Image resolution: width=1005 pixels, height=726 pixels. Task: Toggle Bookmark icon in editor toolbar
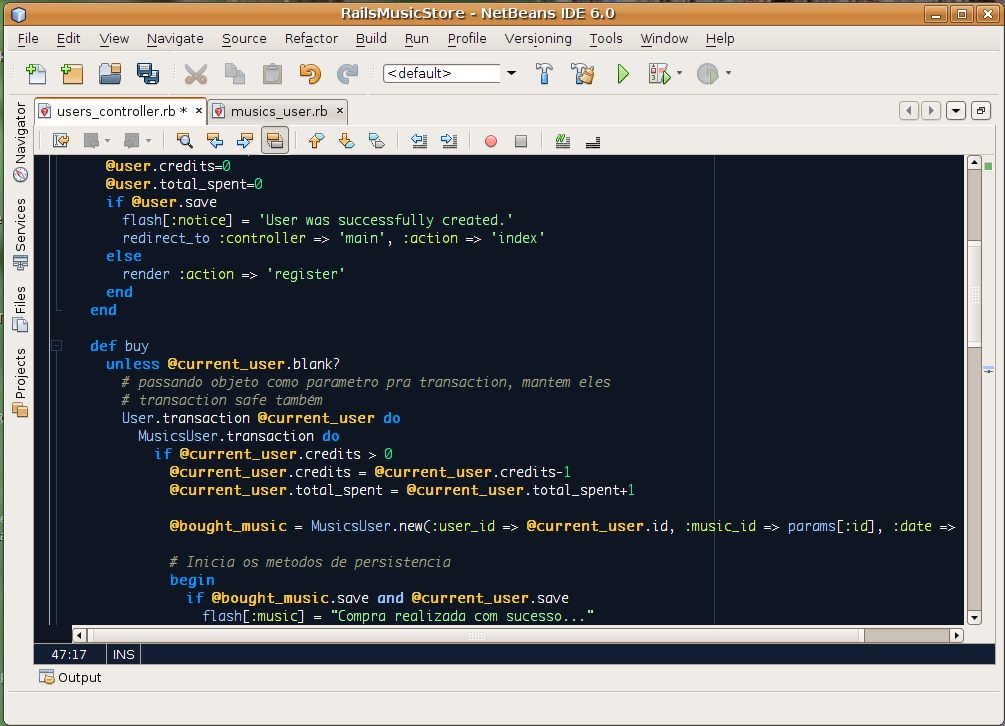click(x=377, y=141)
